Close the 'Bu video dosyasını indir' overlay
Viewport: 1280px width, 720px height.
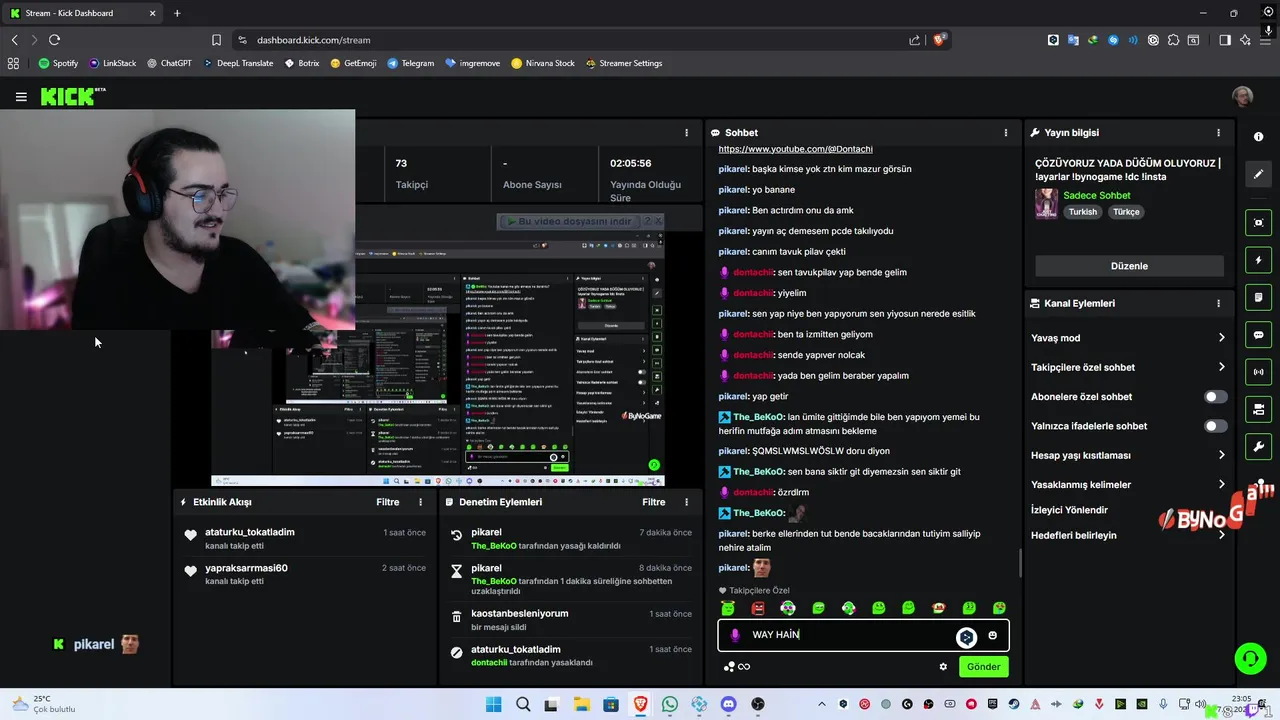658,221
